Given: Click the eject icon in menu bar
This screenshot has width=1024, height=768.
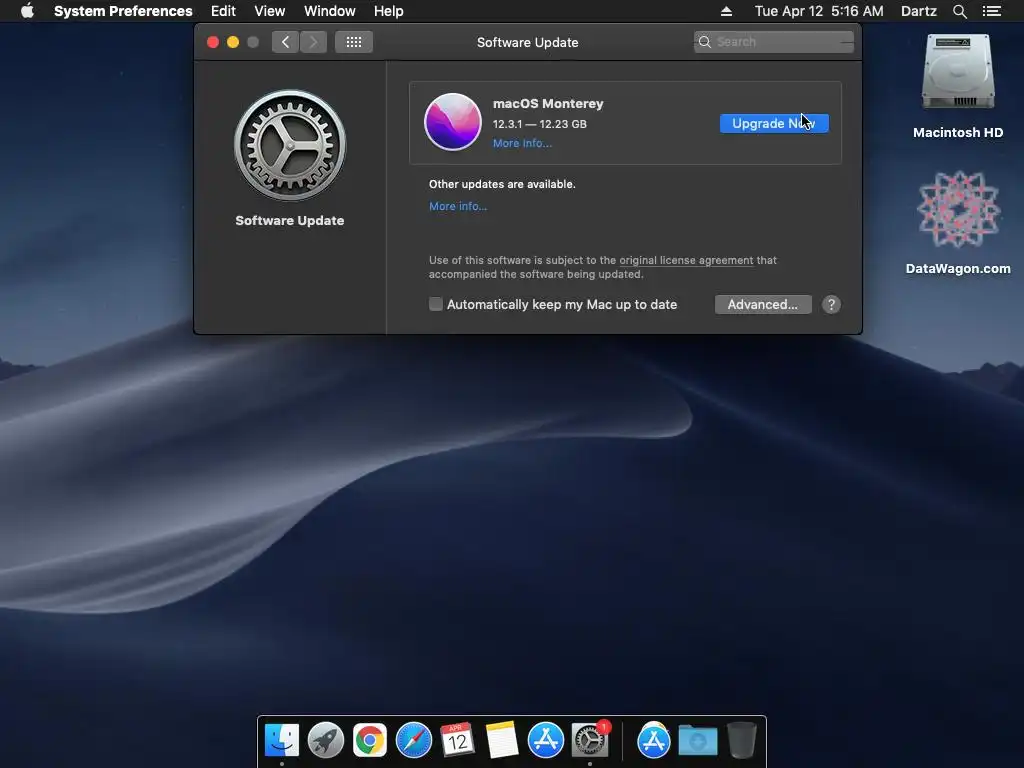Looking at the screenshot, I should [x=726, y=11].
